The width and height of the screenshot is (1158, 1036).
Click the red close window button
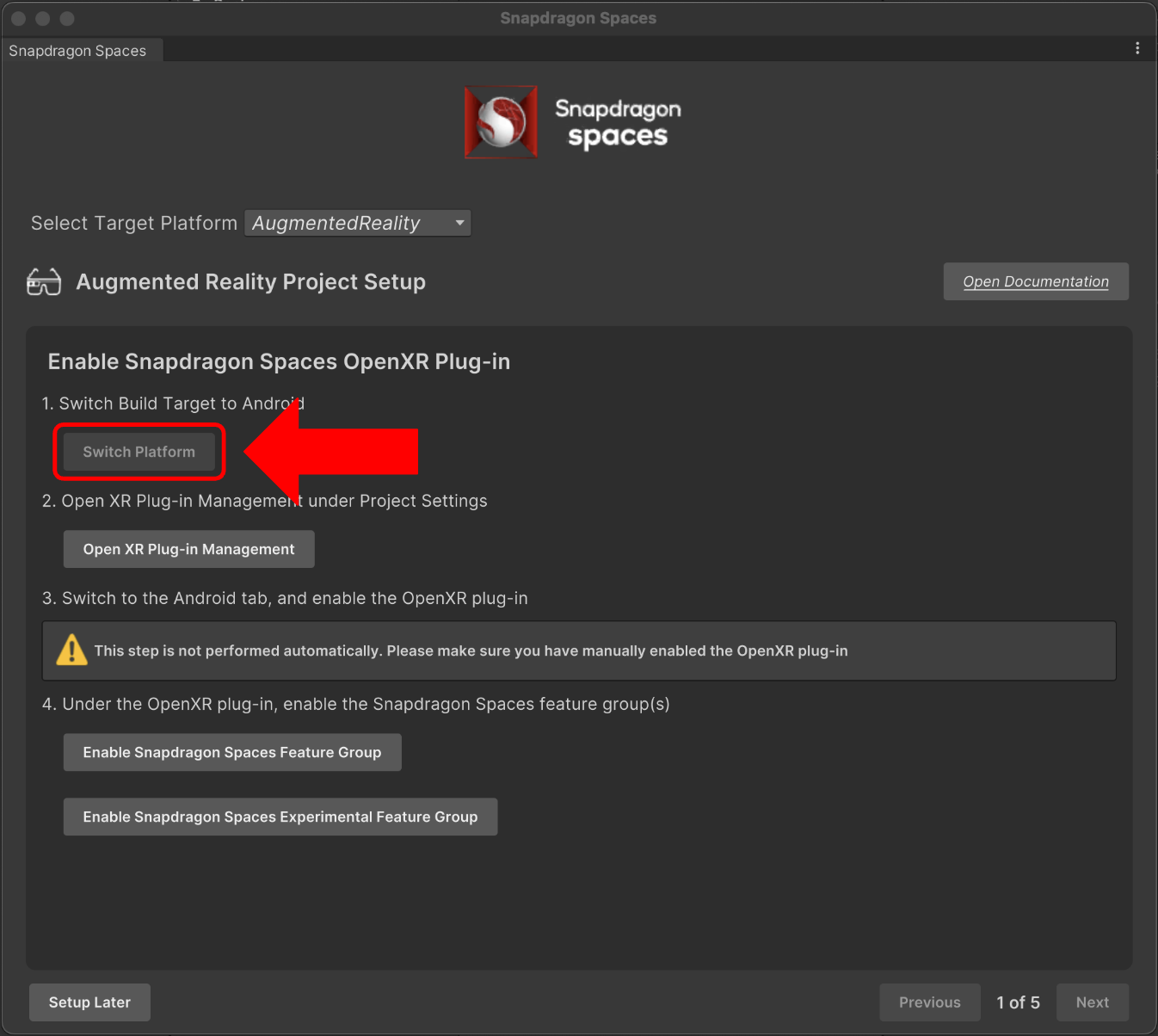[18, 18]
